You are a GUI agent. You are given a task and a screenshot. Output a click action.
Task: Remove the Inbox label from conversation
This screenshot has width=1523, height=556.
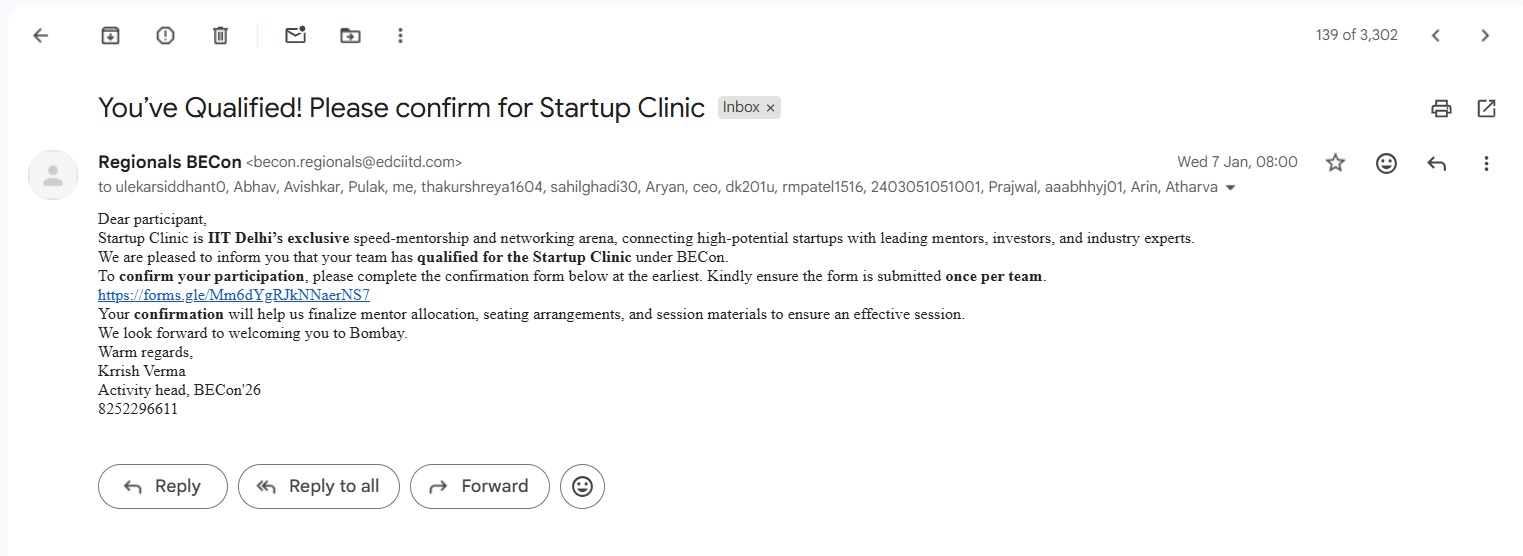point(770,108)
